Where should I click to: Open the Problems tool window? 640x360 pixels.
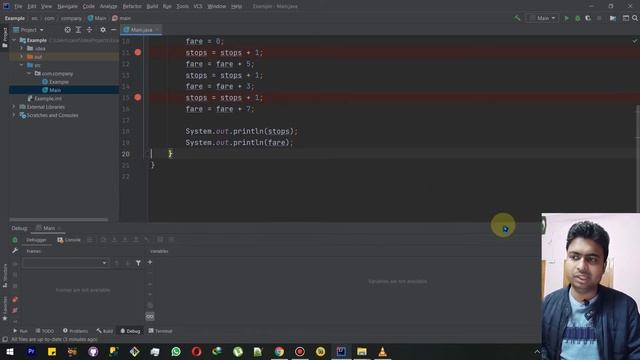point(76,331)
